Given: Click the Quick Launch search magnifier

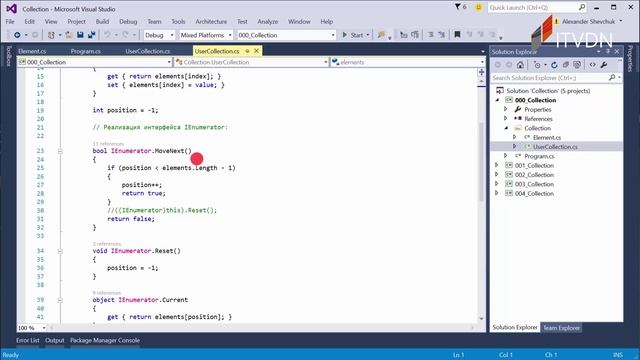Looking at the screenshot, I should pyautogui.click(x=582, y=7).
